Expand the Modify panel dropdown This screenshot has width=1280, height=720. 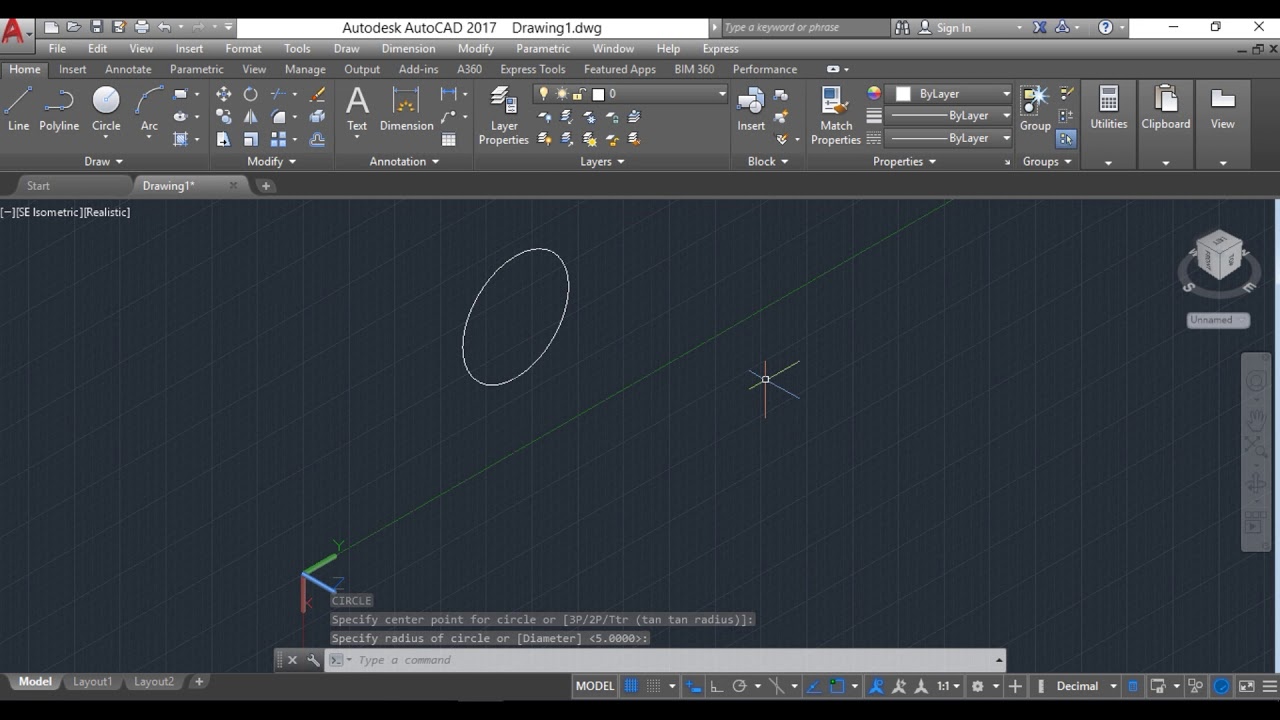pos(271,161)
